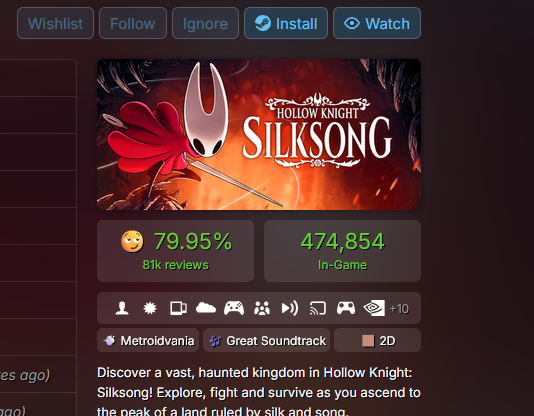This screenshot has height=416, width=534.
Task: Open the Great Soundtrack tag
Action: [x=267, y=340]
